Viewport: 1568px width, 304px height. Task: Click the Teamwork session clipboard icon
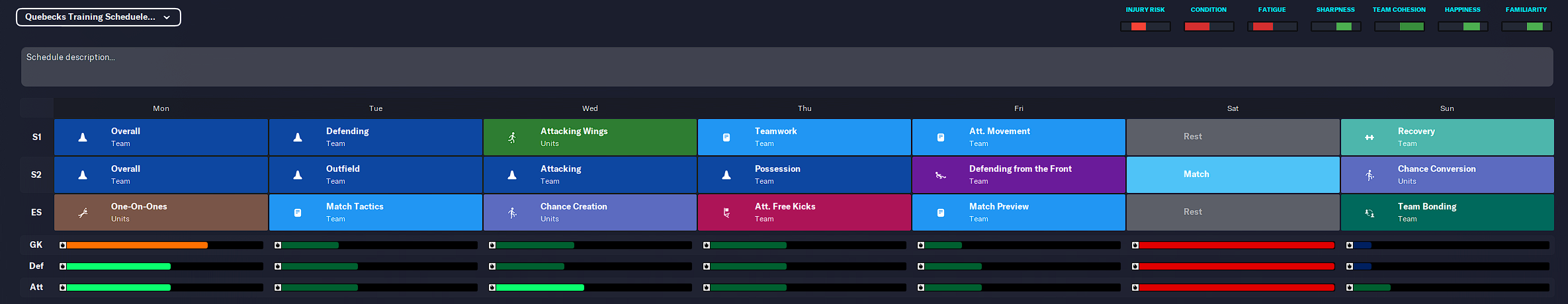click(726, 137)
